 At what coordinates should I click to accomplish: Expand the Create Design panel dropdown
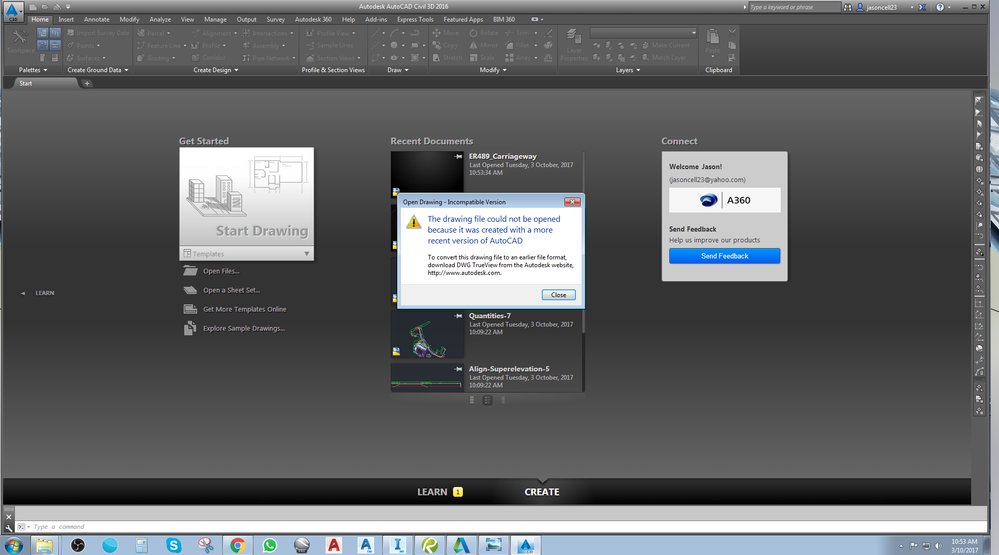click(x=215, y=70)
